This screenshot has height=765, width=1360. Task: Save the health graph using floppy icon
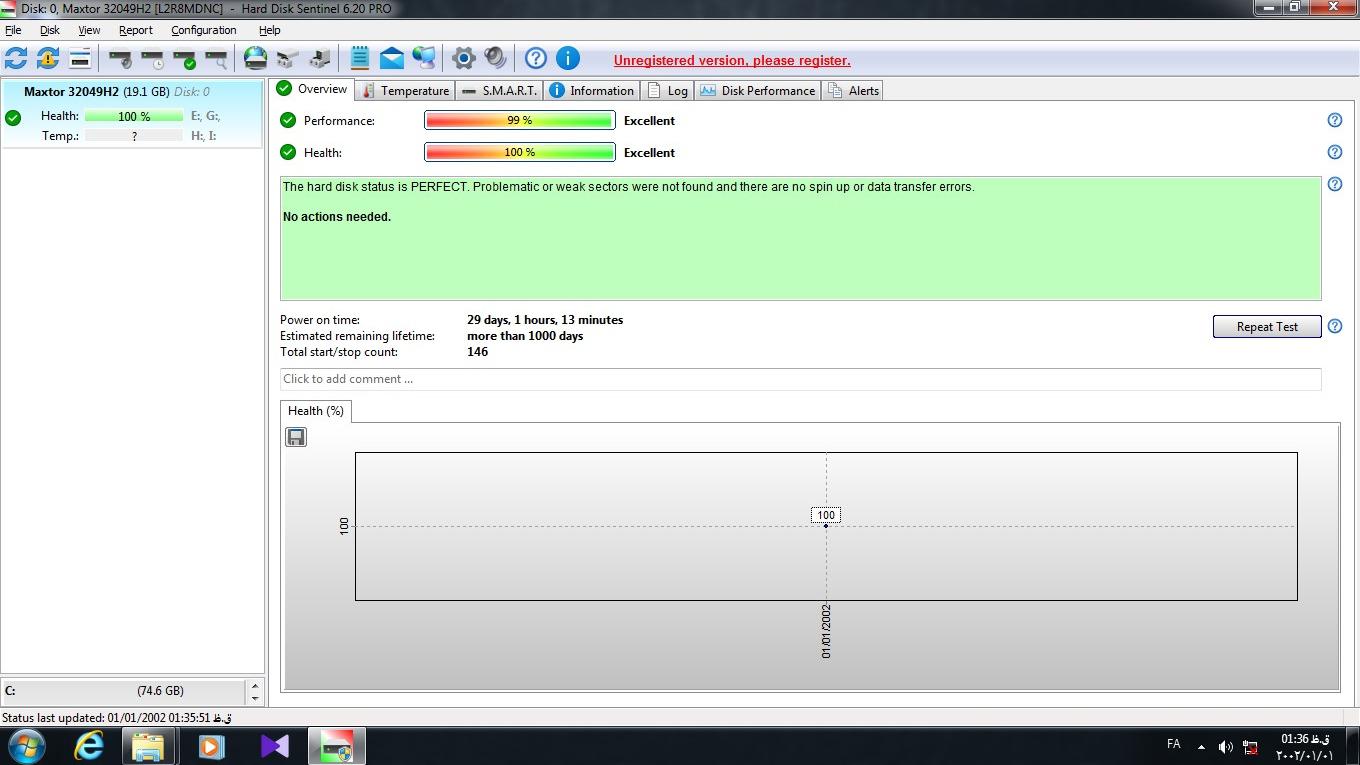point(296,437)
